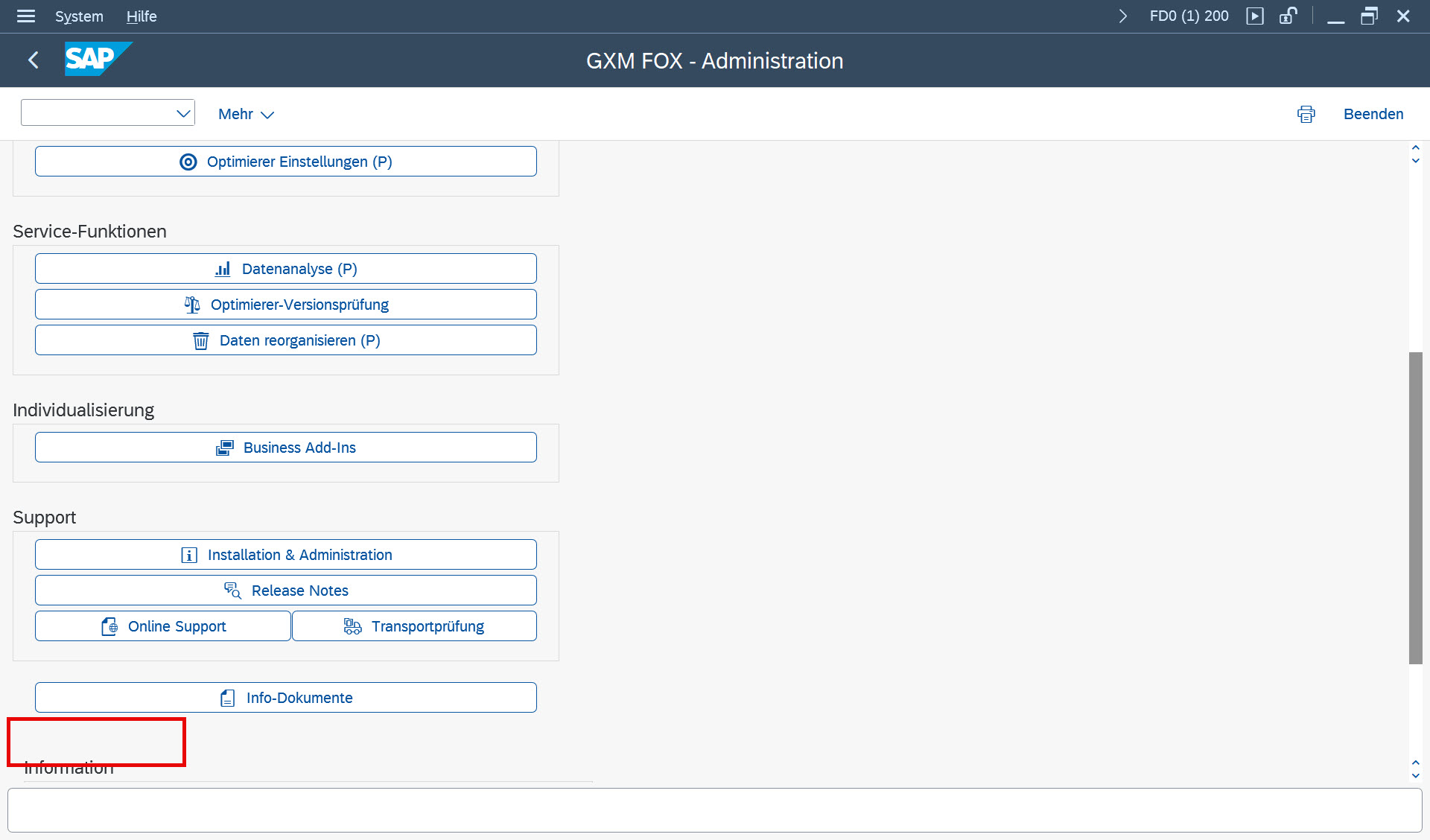Open the hamburger menu icon

pyautogui.click(x=26, y=16)
